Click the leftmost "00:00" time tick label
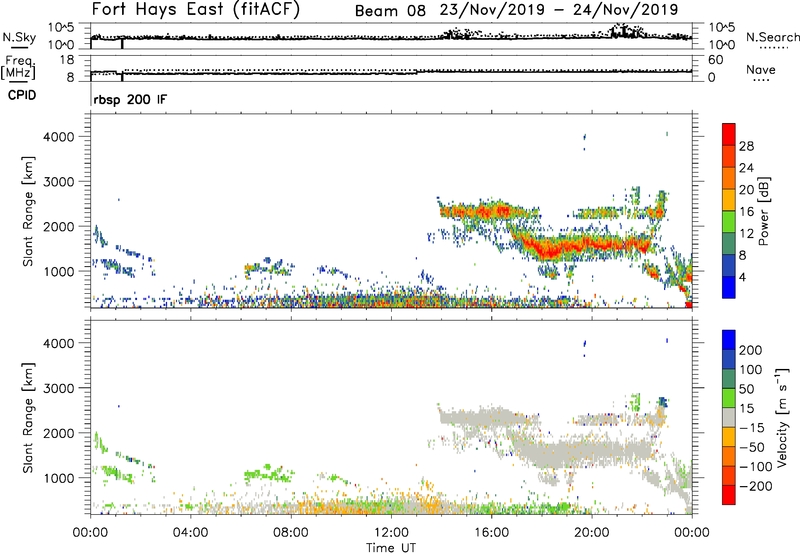 [90, 533]
